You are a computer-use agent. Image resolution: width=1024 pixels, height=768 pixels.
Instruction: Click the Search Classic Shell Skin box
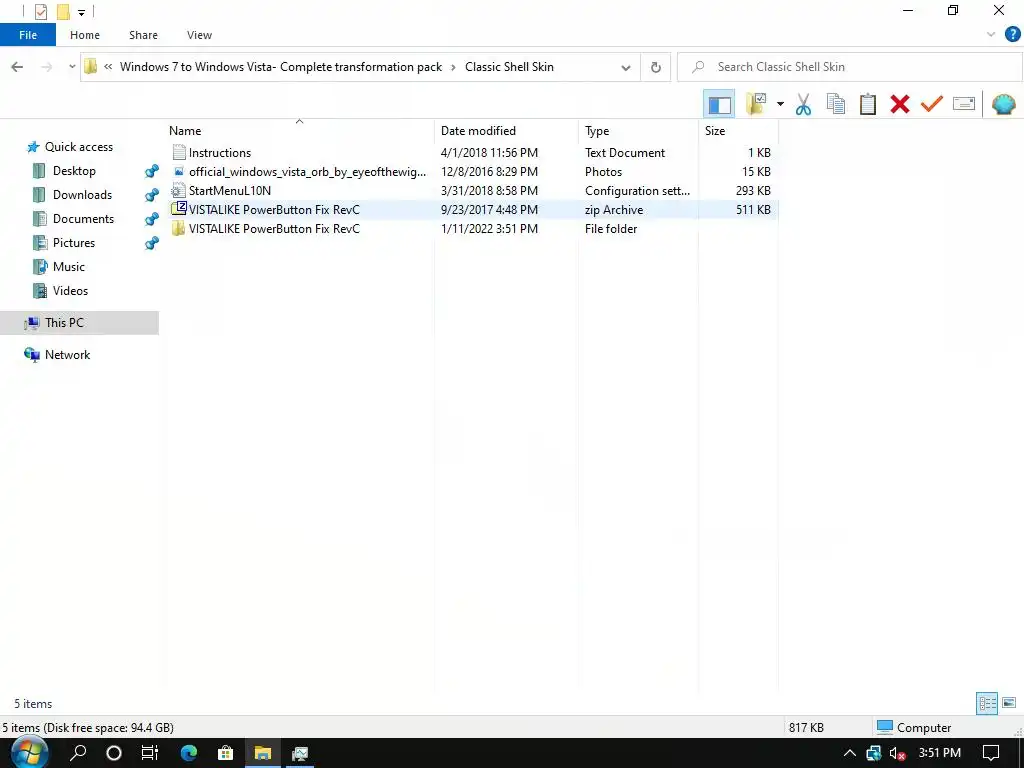850,67
